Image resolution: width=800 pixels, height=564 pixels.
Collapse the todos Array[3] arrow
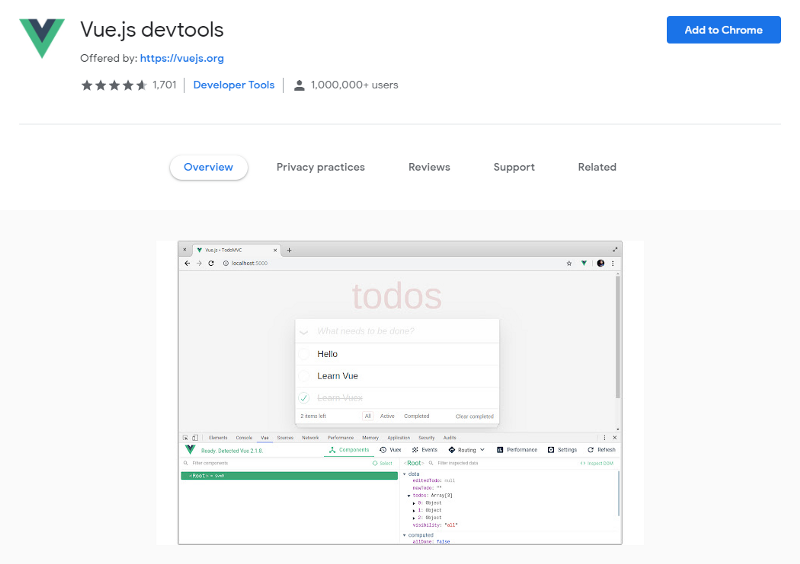coord(409,496)
